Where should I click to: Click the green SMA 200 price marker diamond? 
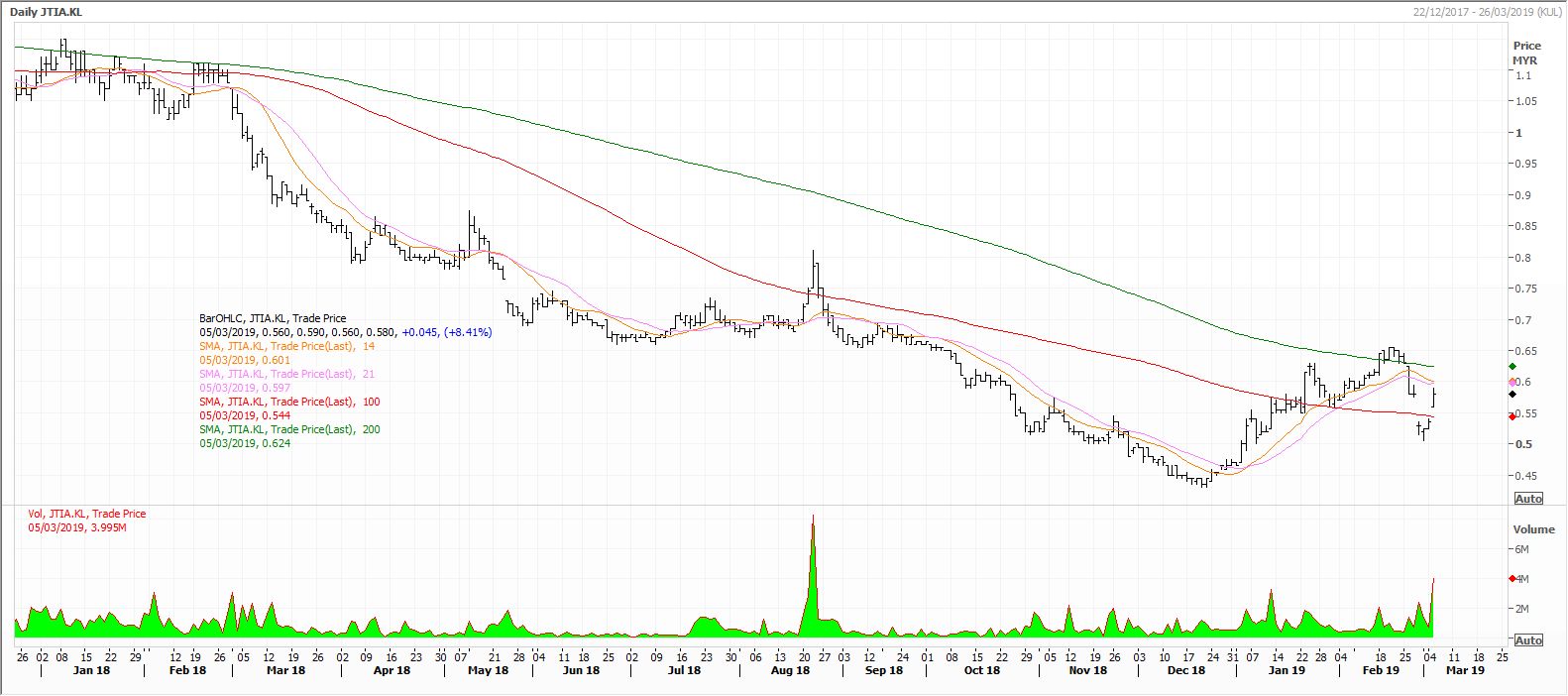[1512, 367]
